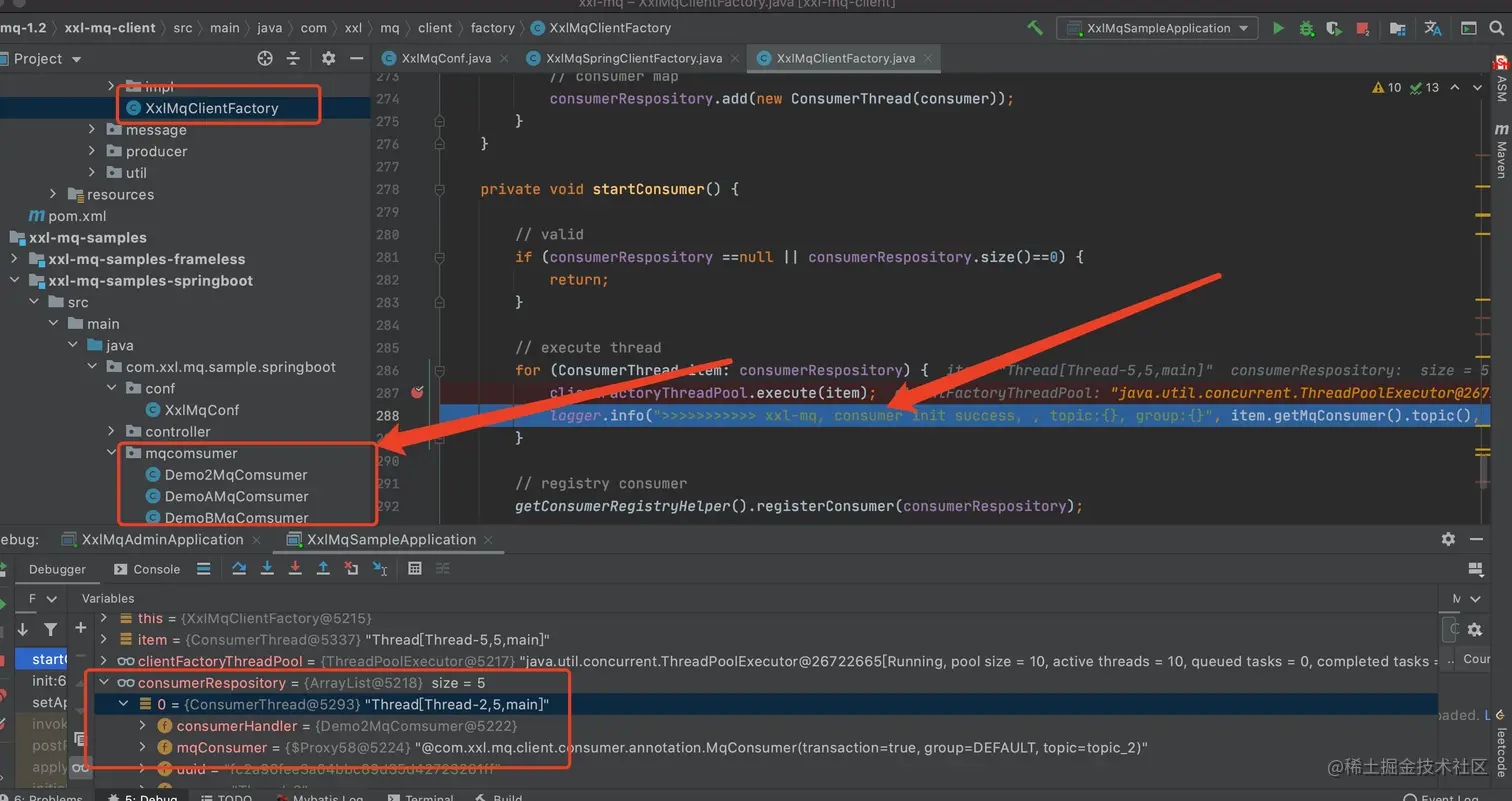
Task: Filter frames using the funnel icon
Action: 51,630
